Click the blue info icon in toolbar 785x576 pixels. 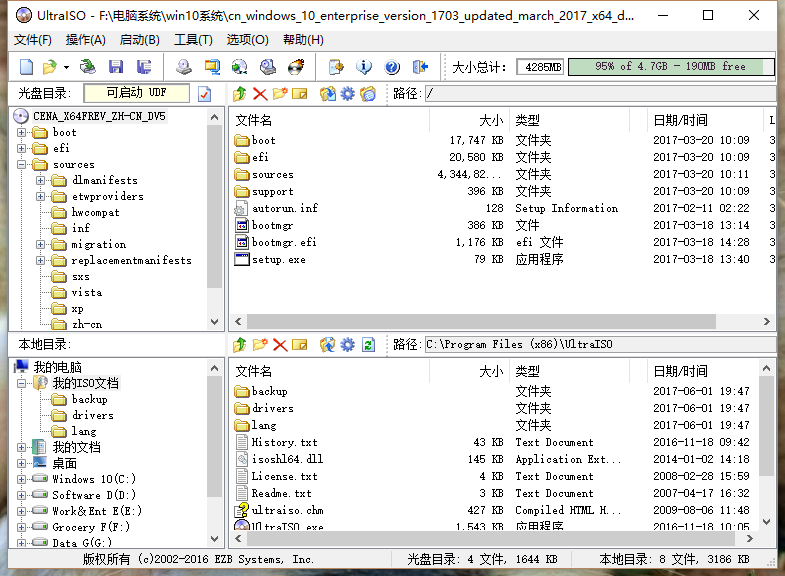364,67
